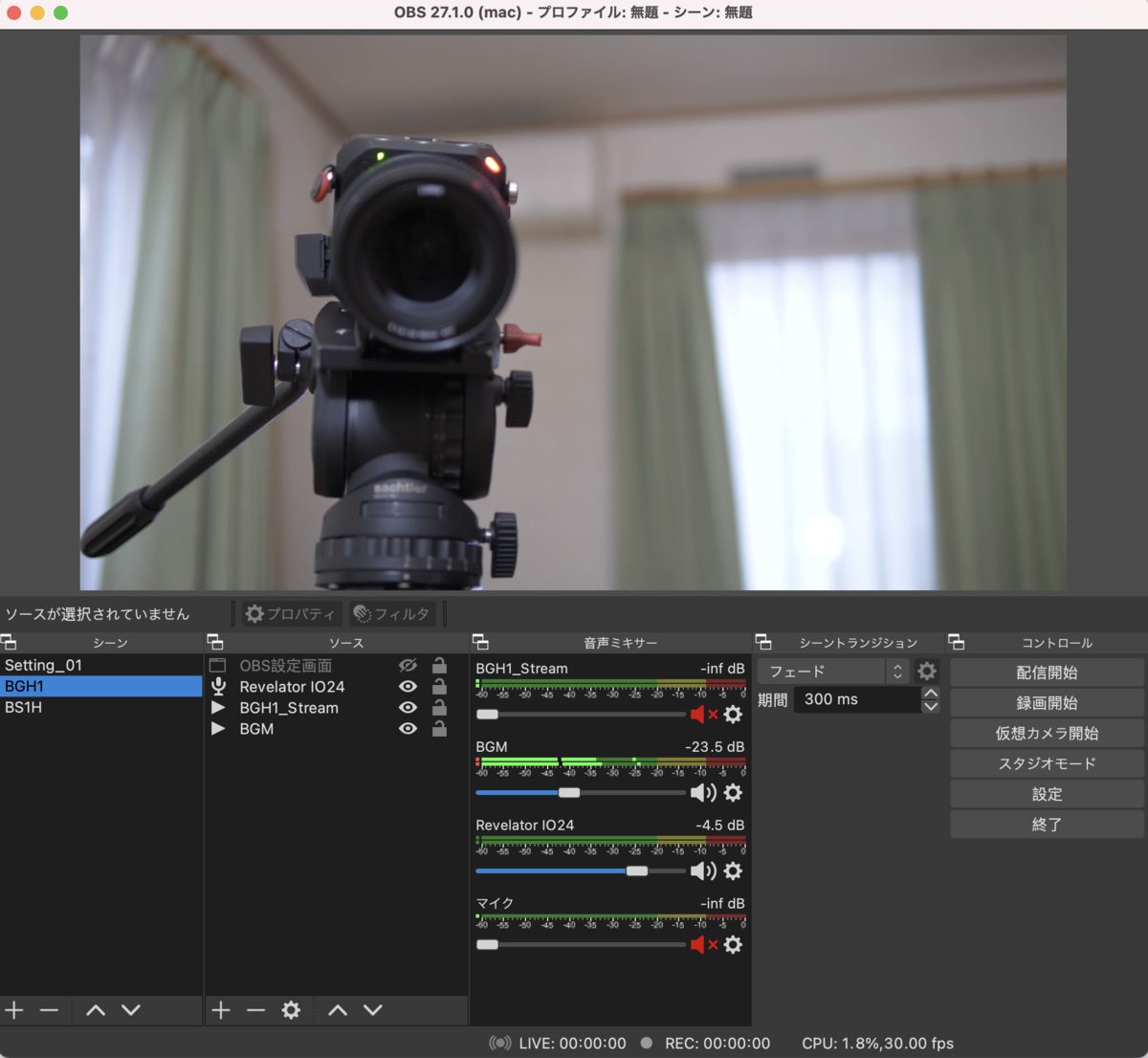
Task: Move the scene down with arrow icon
Action: [131, 1010]
